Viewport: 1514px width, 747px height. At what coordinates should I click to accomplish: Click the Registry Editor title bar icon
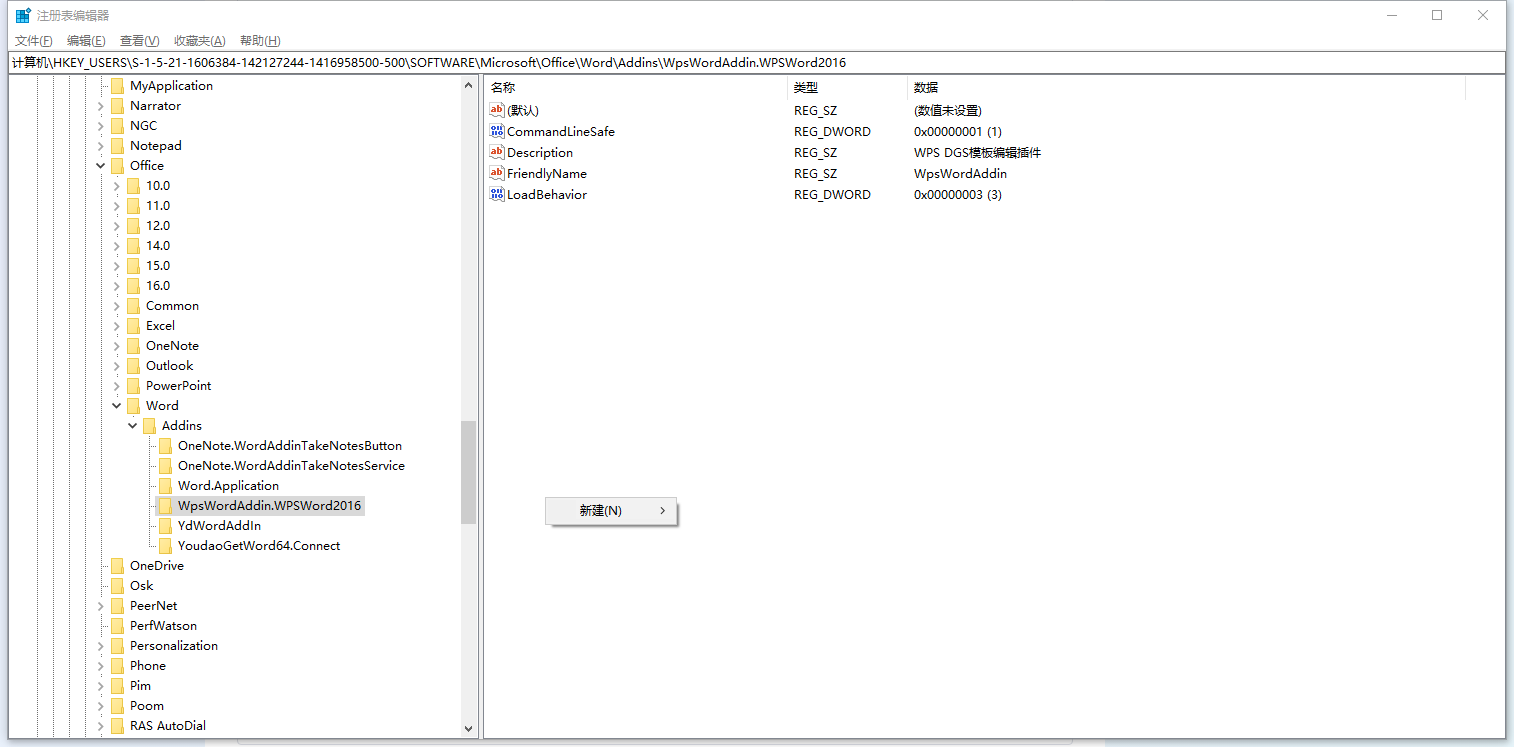23,15
